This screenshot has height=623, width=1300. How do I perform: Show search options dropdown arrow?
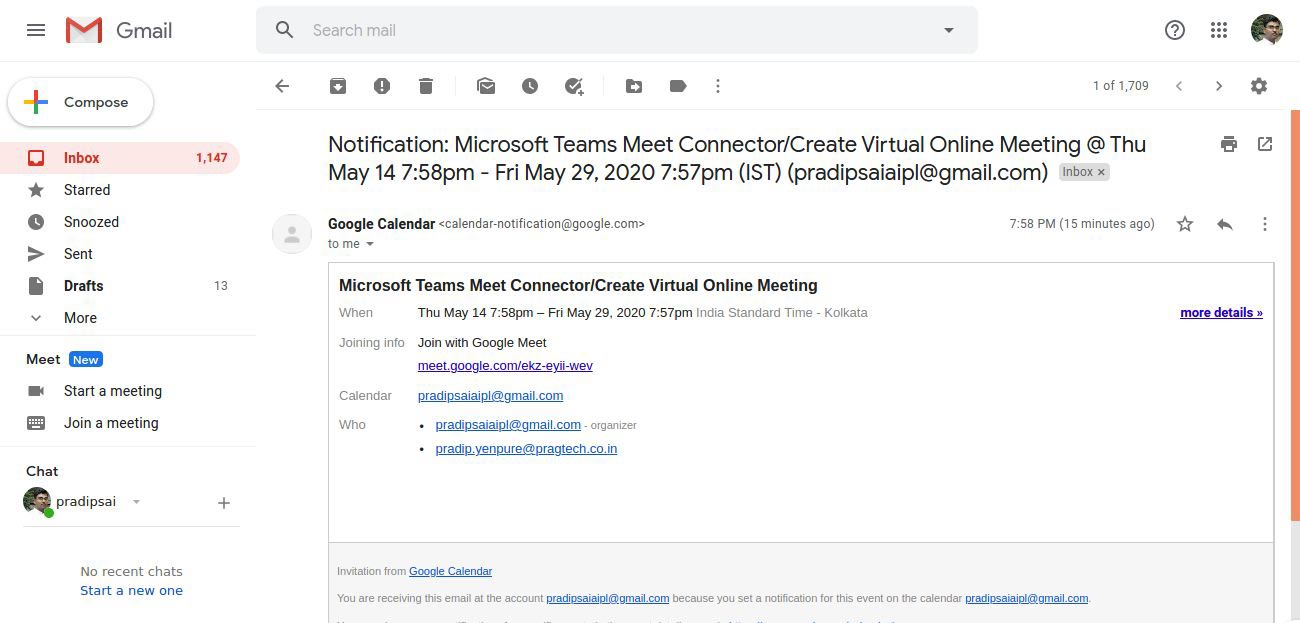pyautogui.click(x=949, y=30)
